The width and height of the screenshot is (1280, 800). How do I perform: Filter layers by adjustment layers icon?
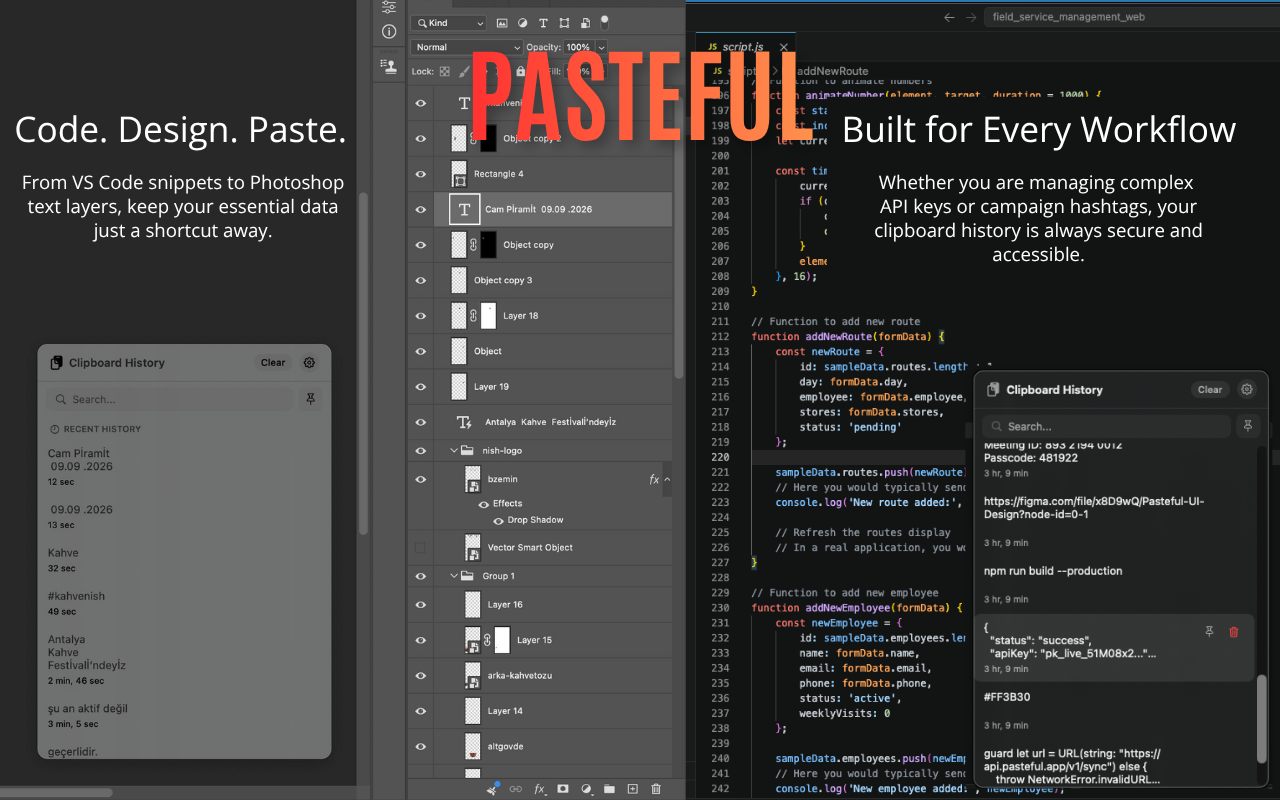click(x=523, y=23)
